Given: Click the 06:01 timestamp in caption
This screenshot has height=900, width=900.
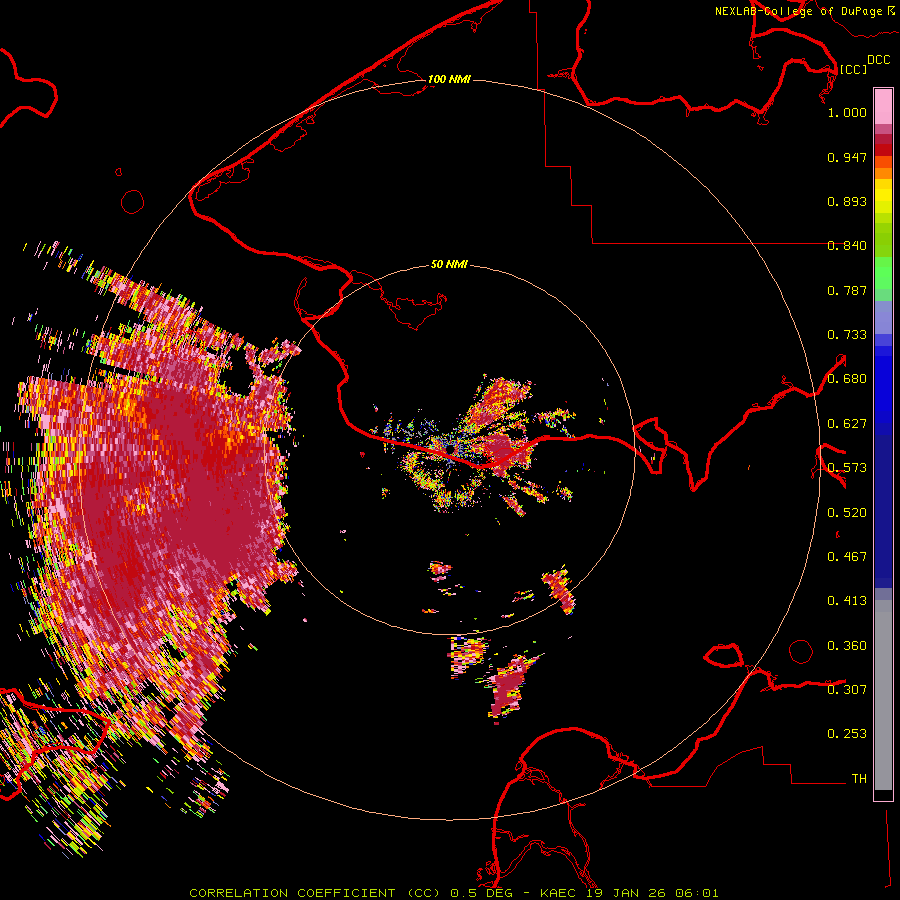Looking at the screenshot, I should [x=696, y=893].
